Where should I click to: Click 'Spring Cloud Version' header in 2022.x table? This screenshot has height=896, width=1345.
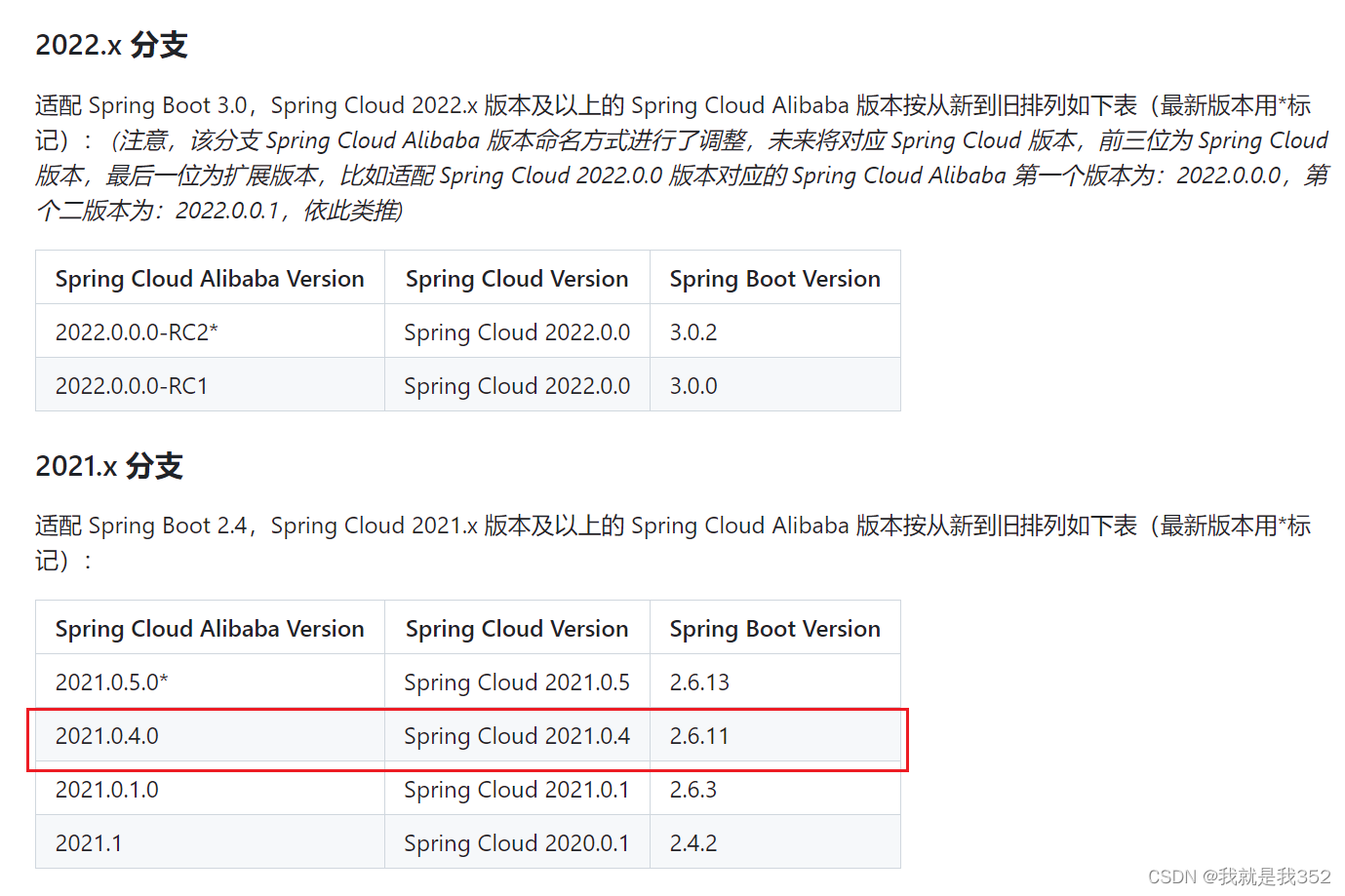517,279
